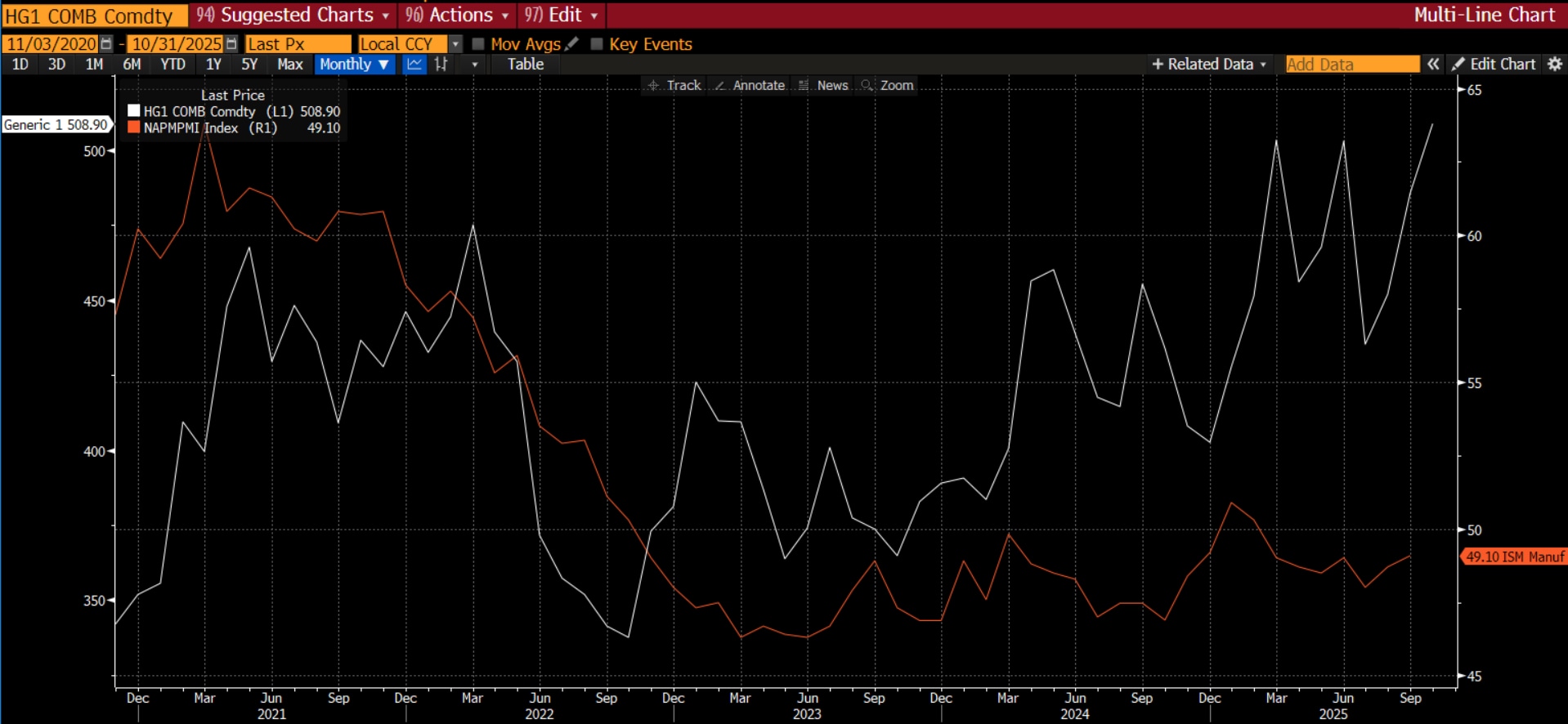The image size is (1568, 724).
Task: Collapse panel with double chevron icon
Action: pos(1433,65)
